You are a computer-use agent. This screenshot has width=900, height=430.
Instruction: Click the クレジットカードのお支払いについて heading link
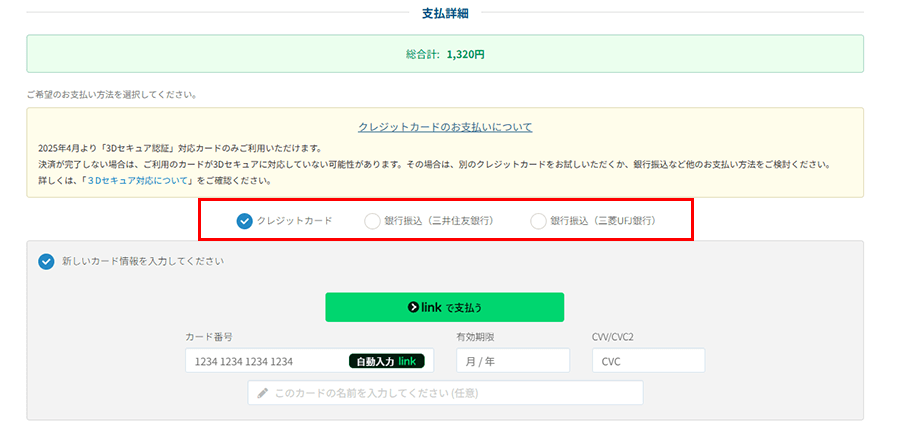pyautogui.click(x=445, y=127)
